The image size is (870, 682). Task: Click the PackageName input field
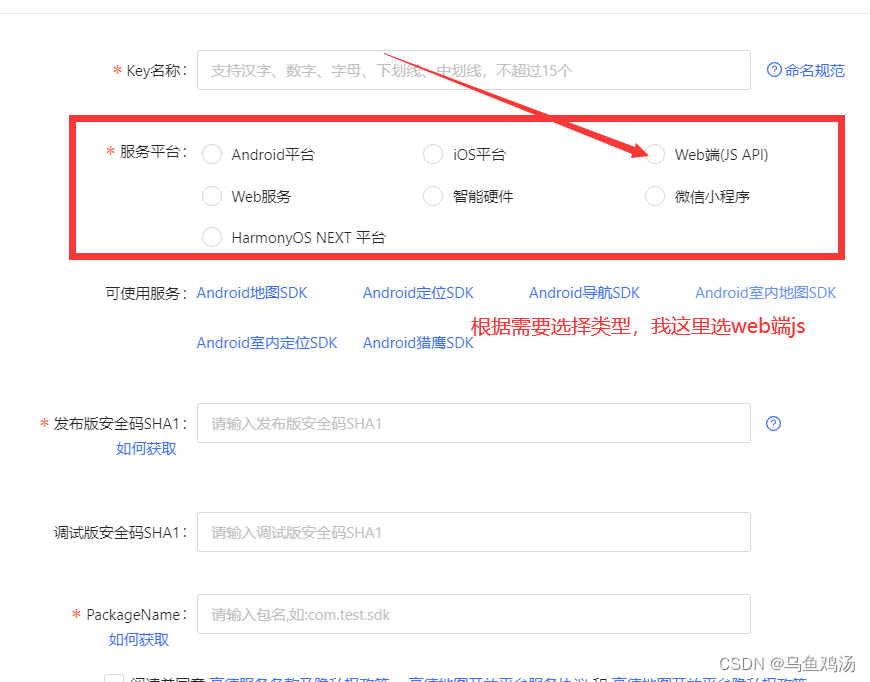pos(473,614)
